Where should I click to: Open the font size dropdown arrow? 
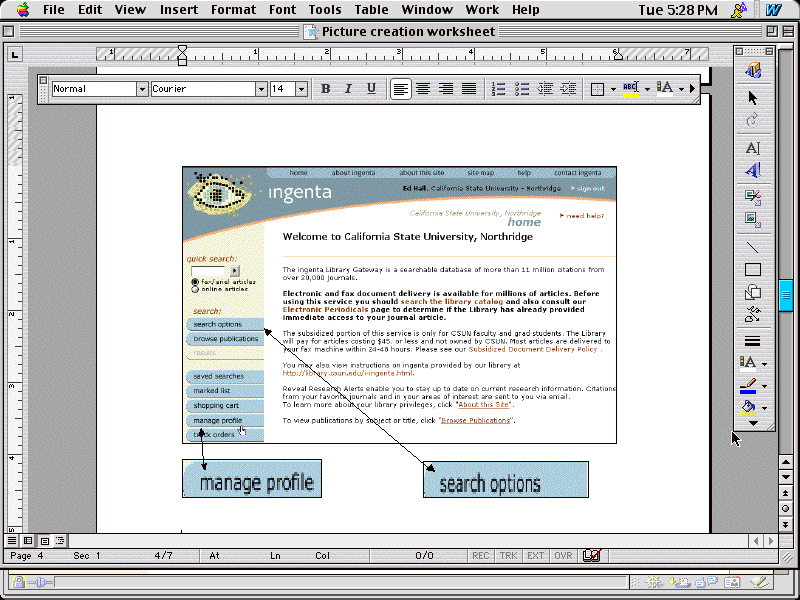[302, 89]
